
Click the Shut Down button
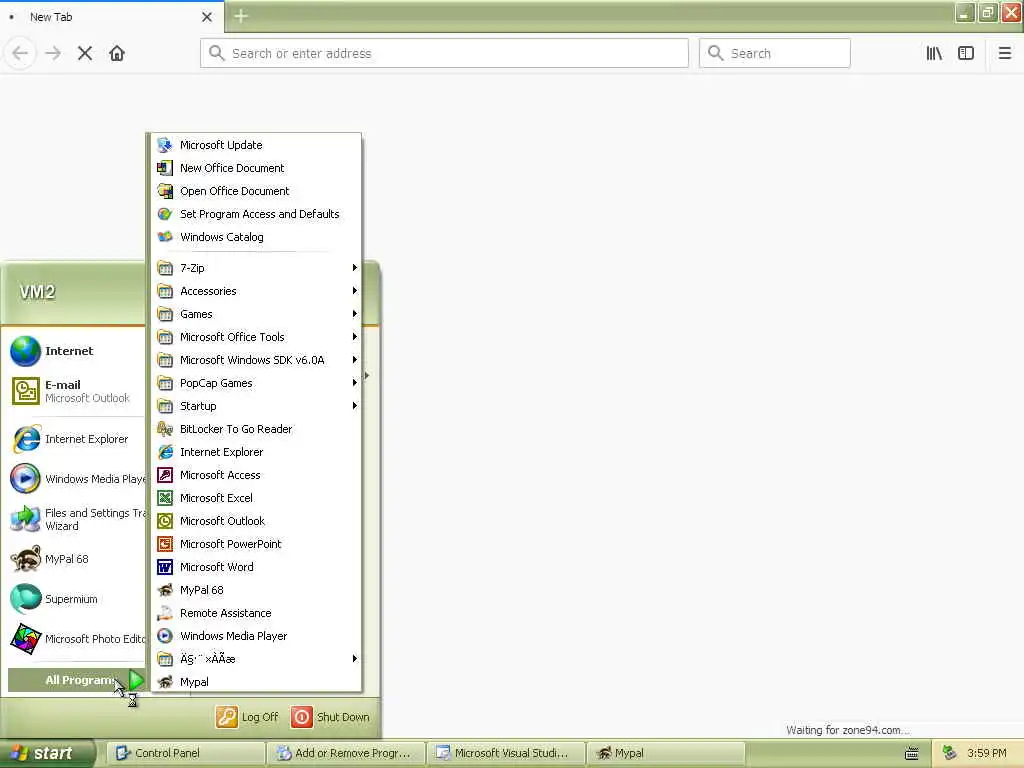330,717
